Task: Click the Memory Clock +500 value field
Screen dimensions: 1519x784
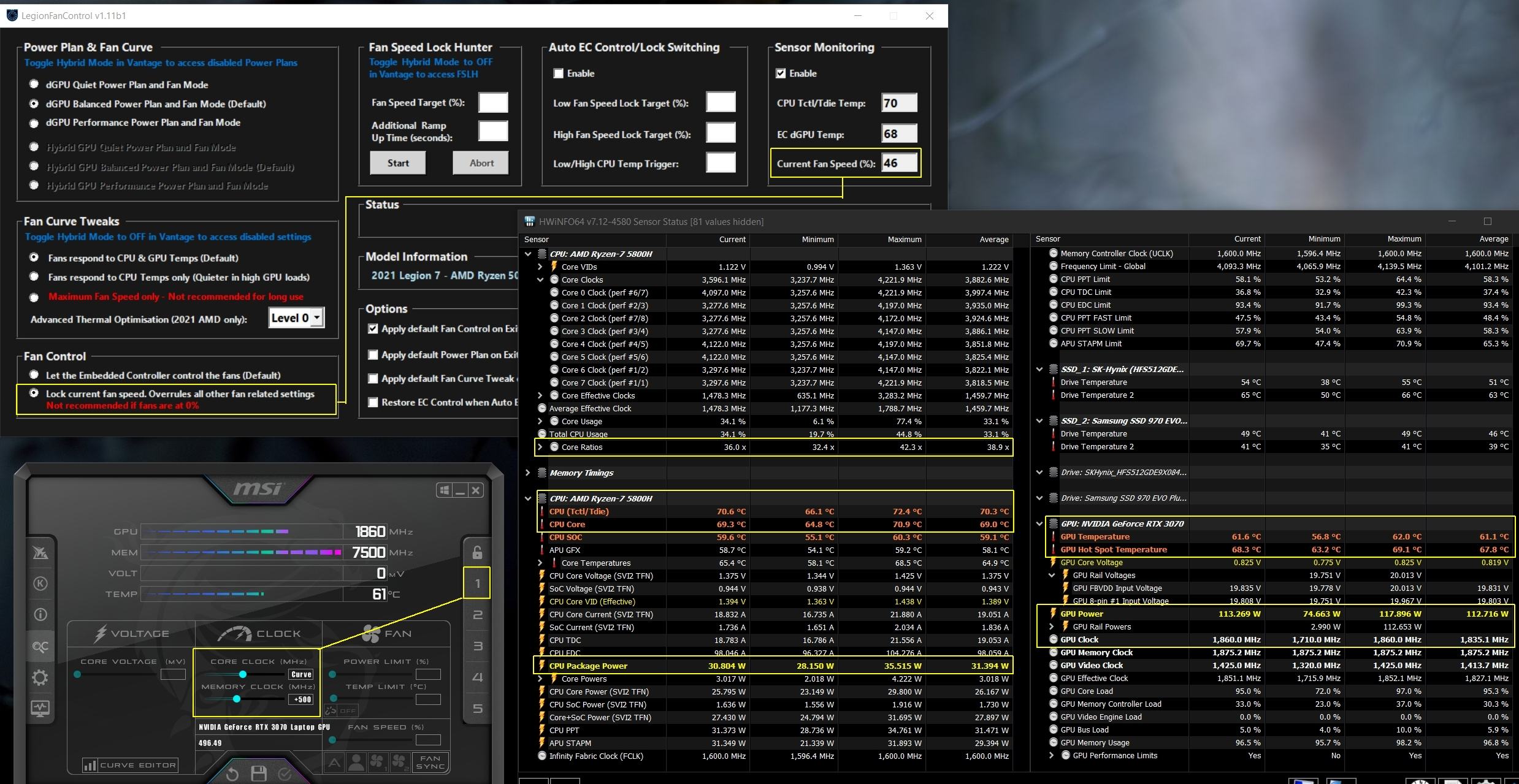Action: (301, 699)
